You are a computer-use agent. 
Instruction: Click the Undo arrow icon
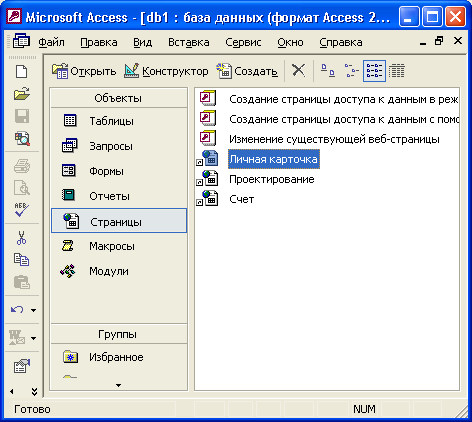[17, 310]
